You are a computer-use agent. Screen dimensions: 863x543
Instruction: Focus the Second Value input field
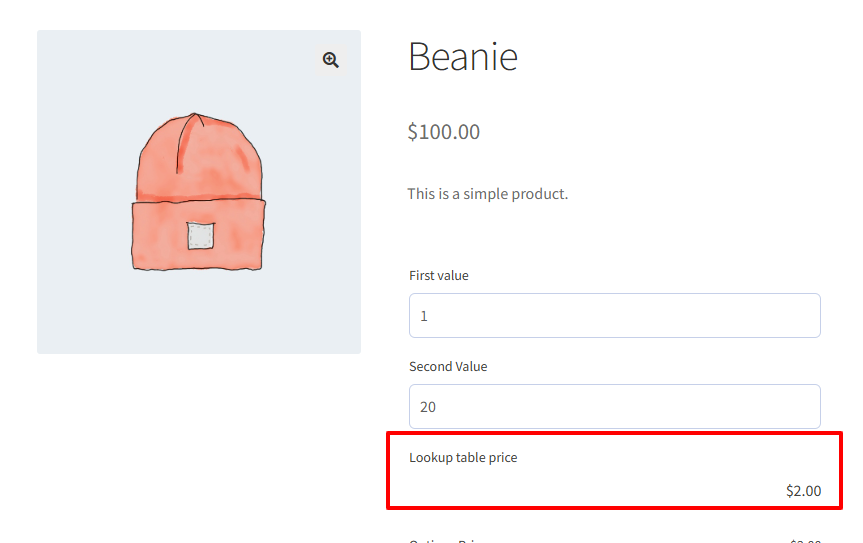click(x=614, y=407)
